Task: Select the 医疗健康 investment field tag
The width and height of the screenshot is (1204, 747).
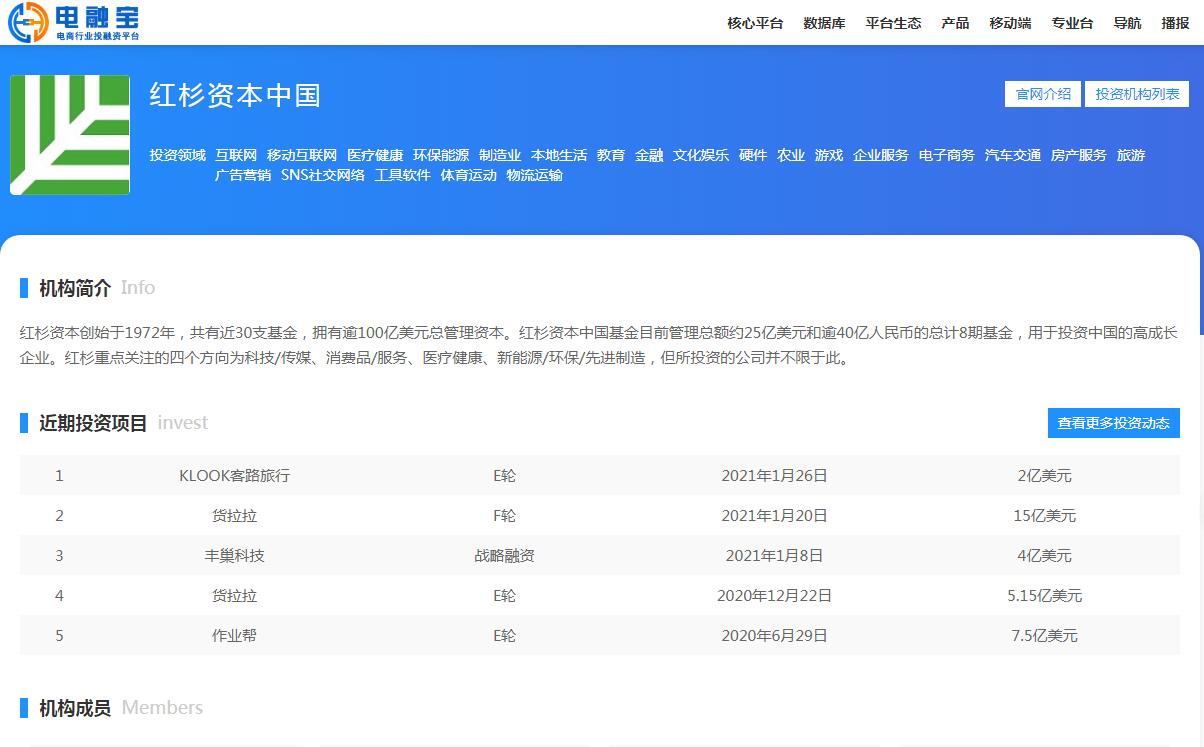Action: tap(375, 155)
